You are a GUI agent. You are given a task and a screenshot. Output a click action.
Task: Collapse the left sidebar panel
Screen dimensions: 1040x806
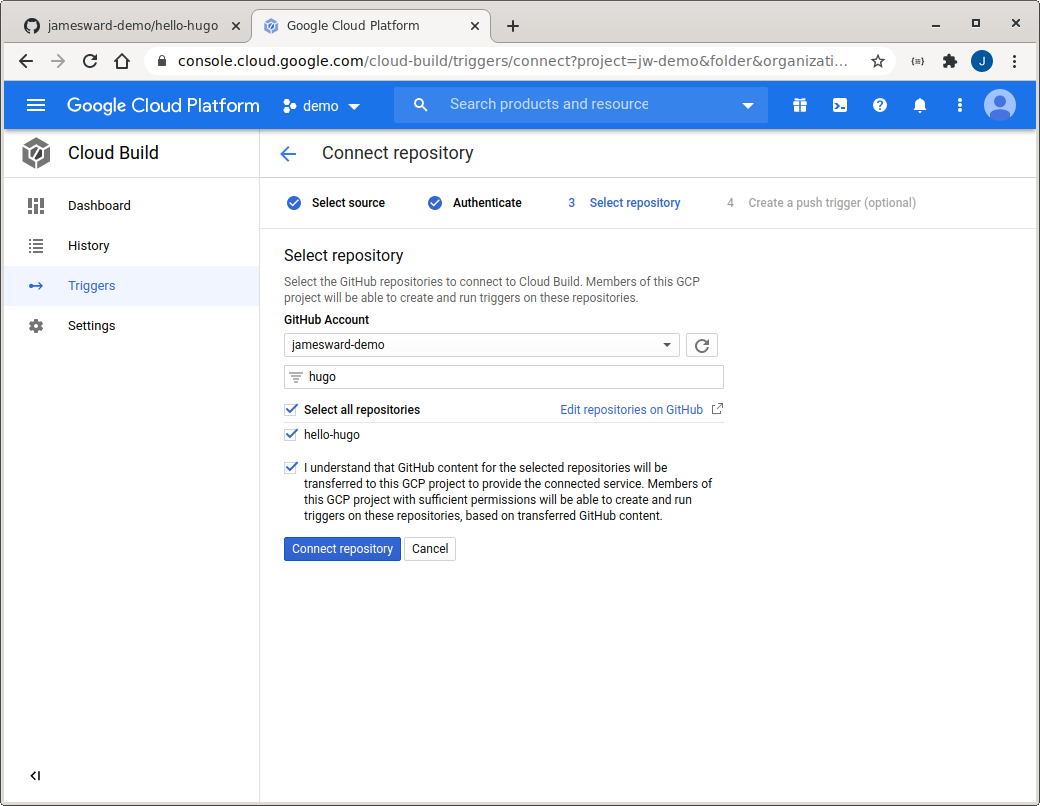click(35, 776)
